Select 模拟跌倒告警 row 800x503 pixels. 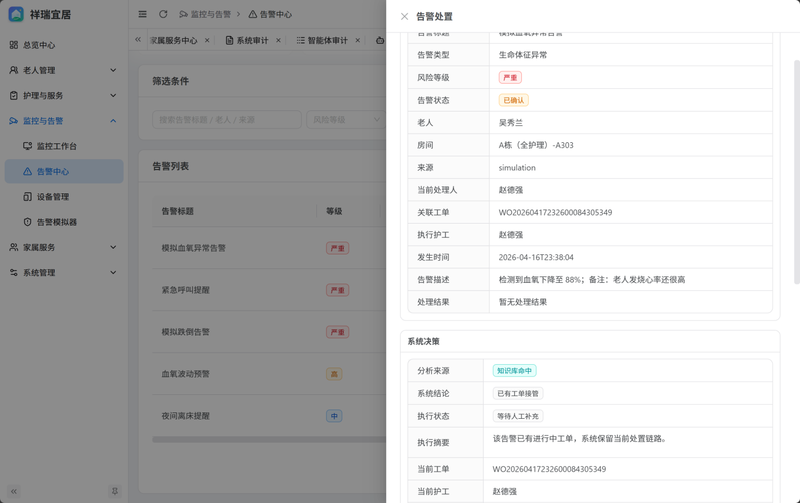pos(269,332)
